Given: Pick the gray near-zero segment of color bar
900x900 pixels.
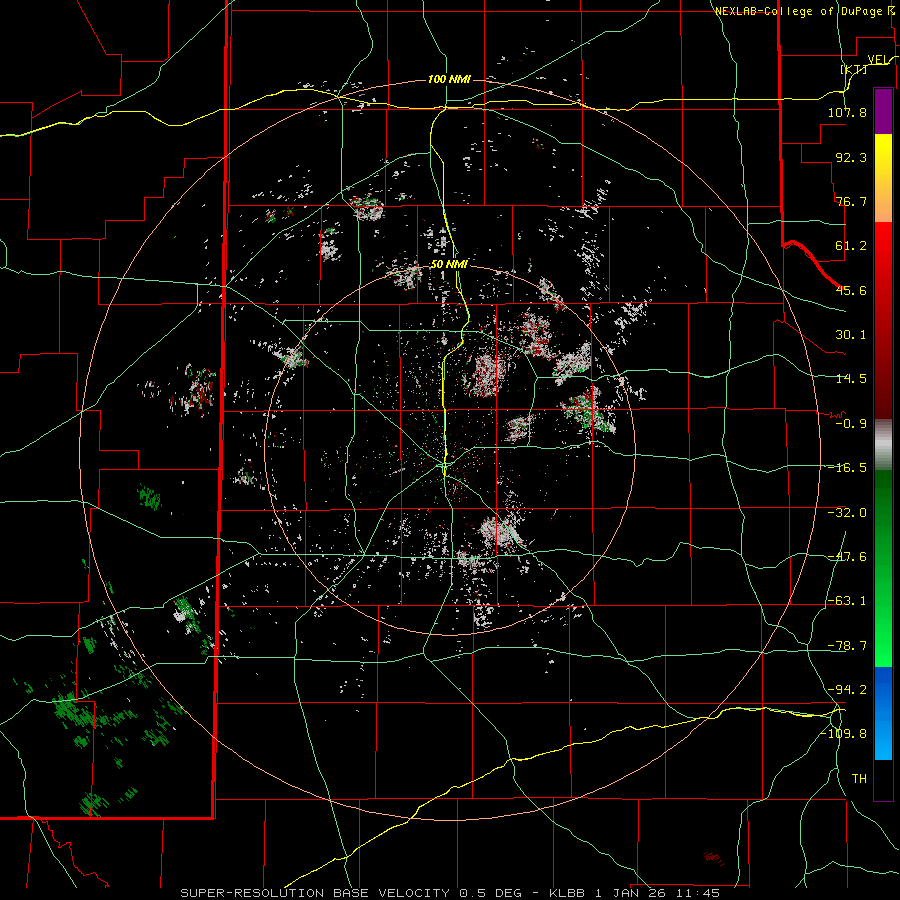Looking at the screenshot, I should (883, 445).
